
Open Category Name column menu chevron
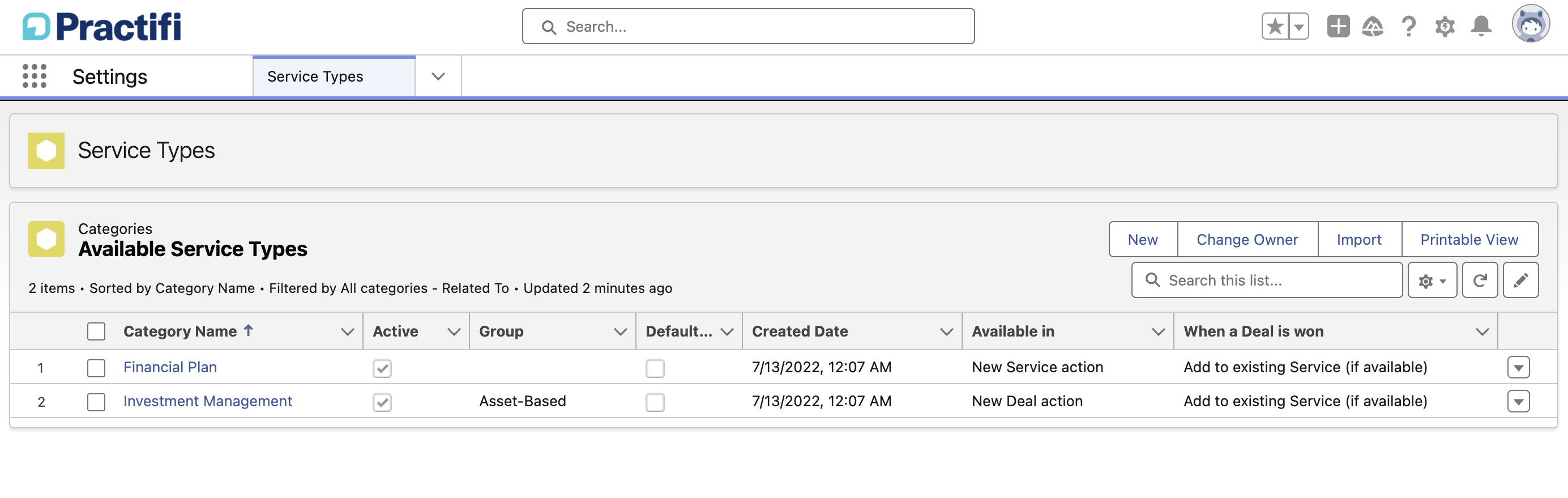pyautogui.click(x=347, y=332)
